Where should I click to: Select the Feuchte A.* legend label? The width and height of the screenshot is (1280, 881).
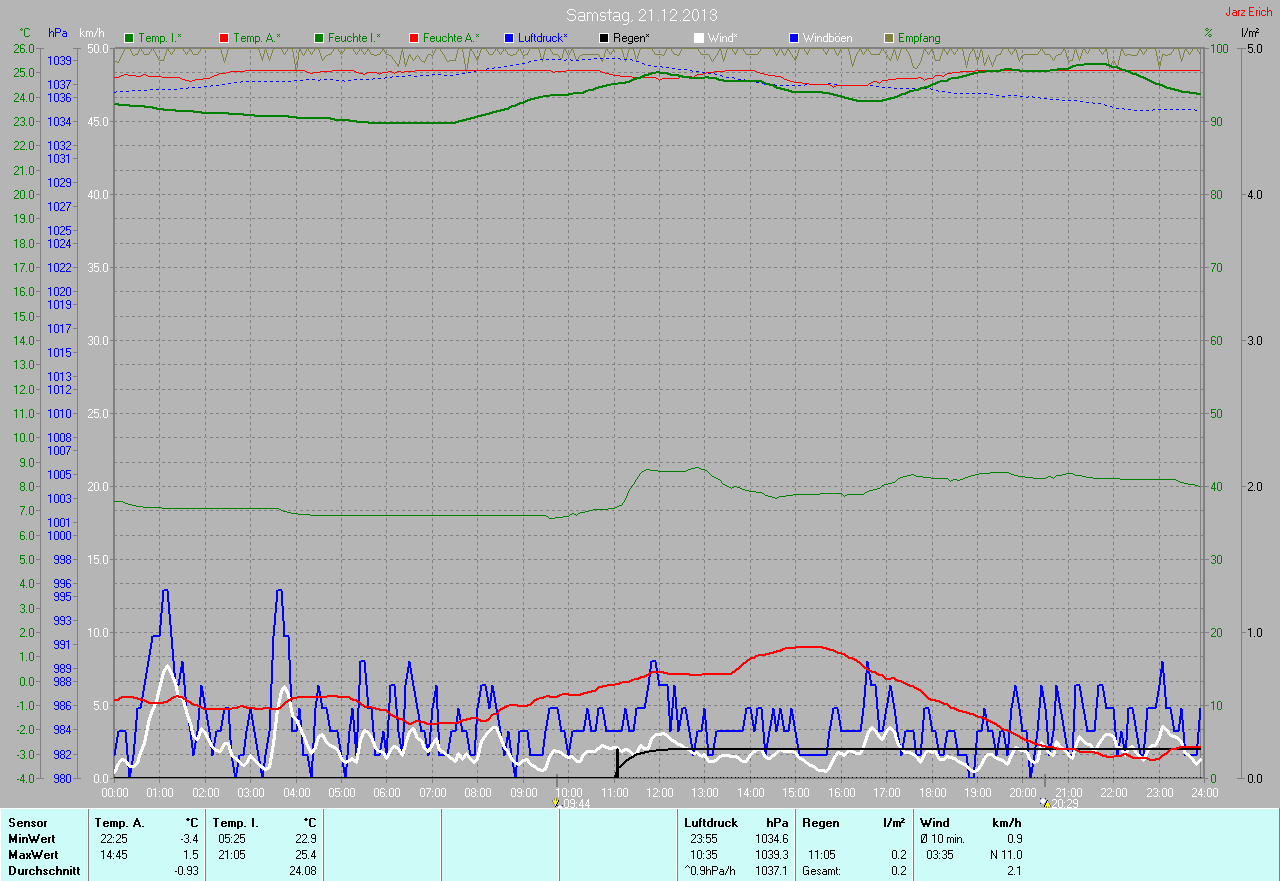pyautogui.click(x=451, y=38)
